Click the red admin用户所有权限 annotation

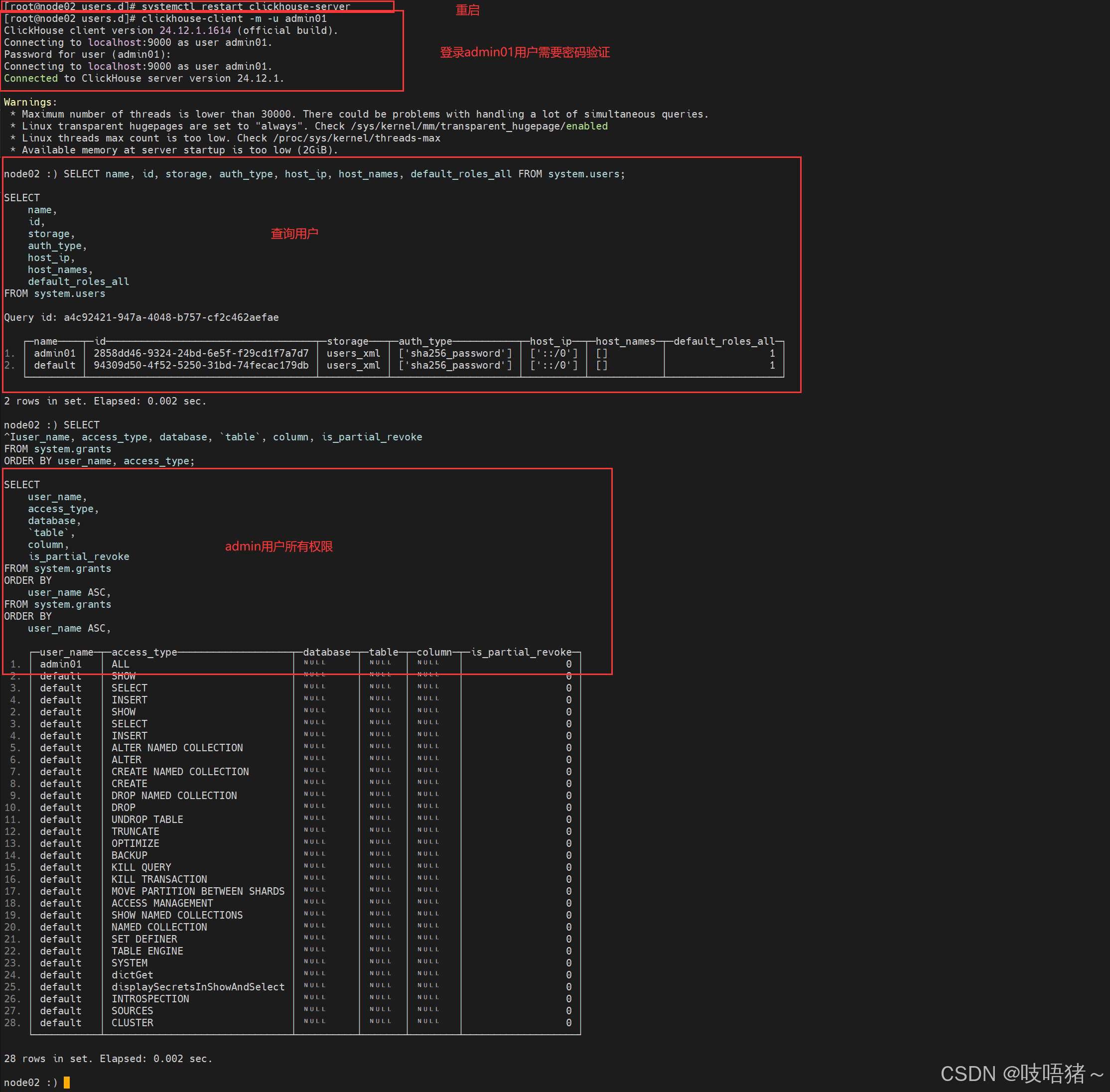click(x=278, y=546)
